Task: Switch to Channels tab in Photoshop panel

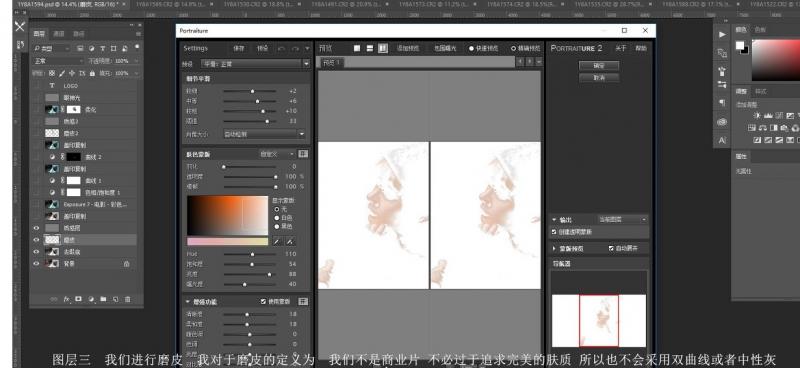Action: (59, 34)
